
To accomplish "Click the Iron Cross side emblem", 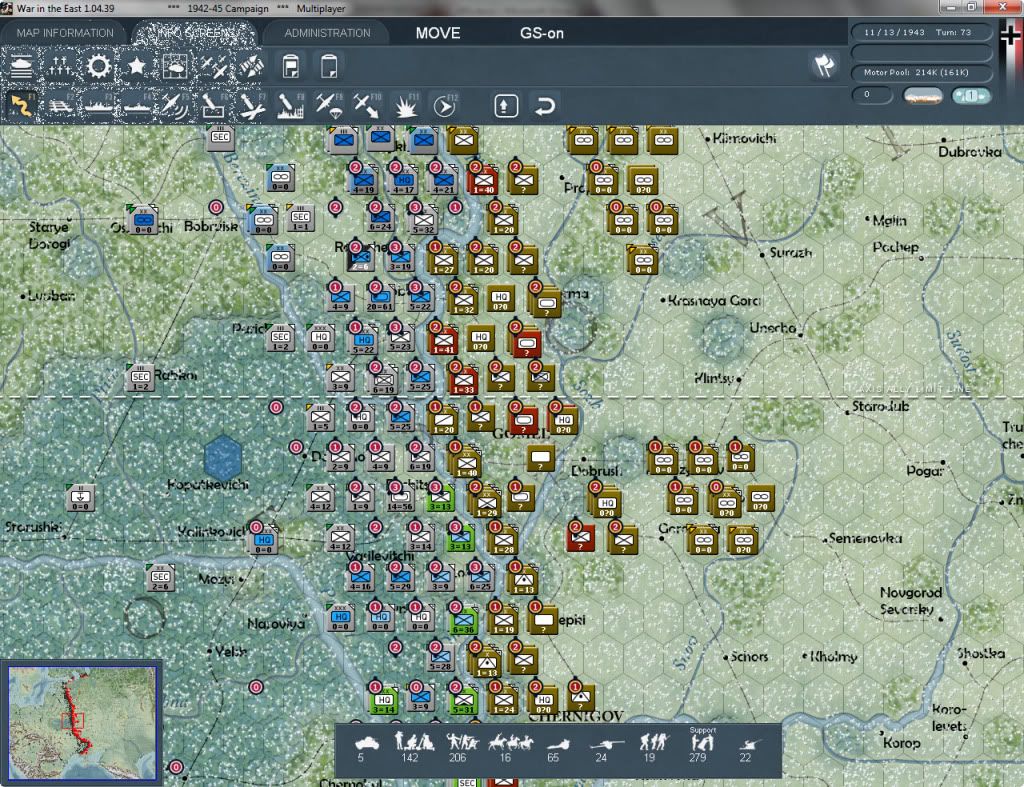I will (1010, 34).
